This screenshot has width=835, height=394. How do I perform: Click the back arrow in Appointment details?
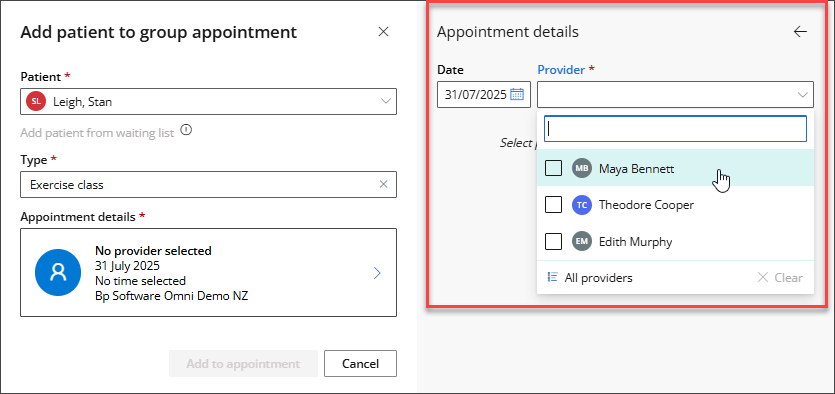tap(800, 32)
